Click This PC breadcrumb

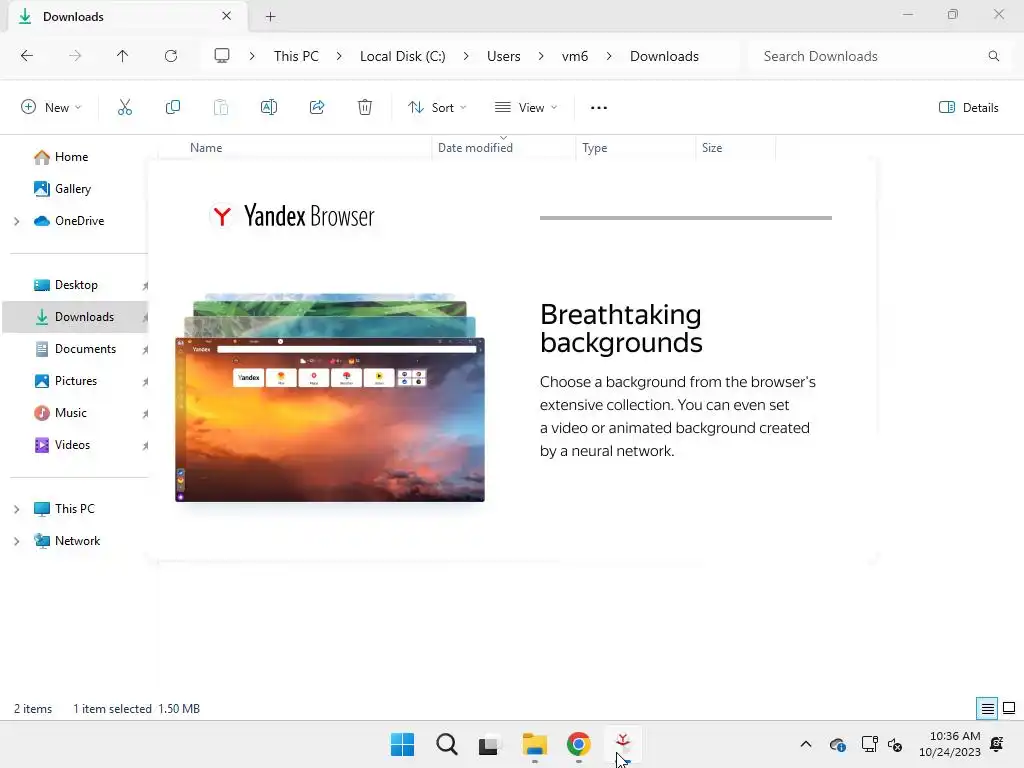(296, 56)
